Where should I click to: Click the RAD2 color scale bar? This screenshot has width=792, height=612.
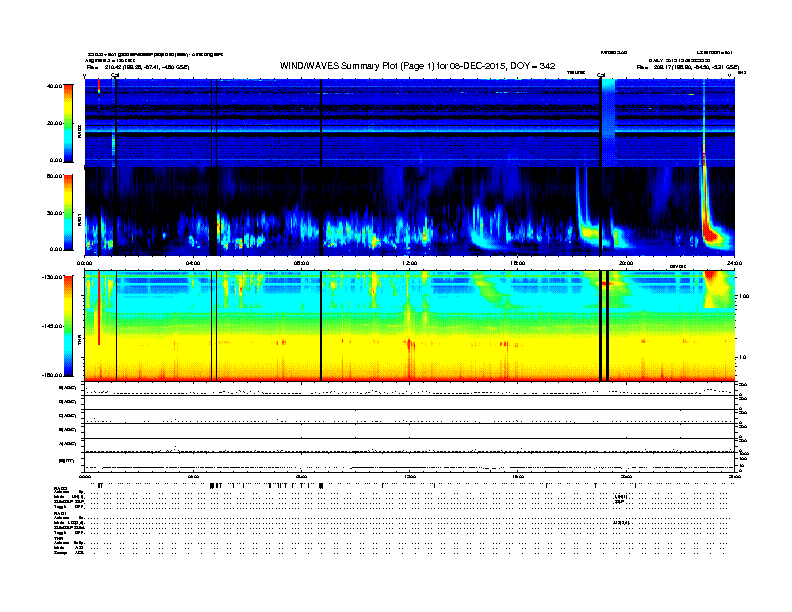(x=68, y=123)
